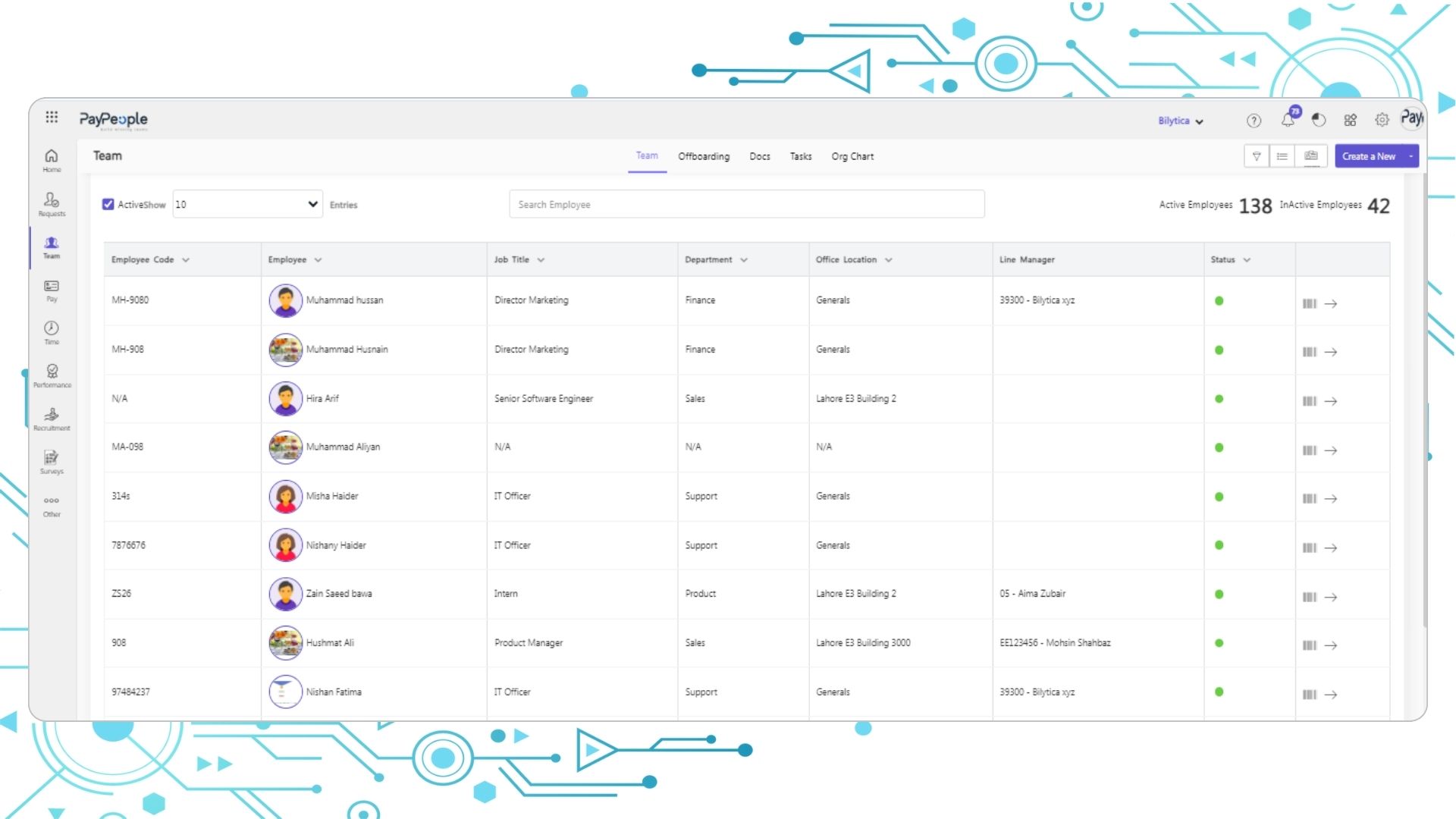Open the Show entries count dropdown
The image size is (1456, 819).
click(247, 204)
